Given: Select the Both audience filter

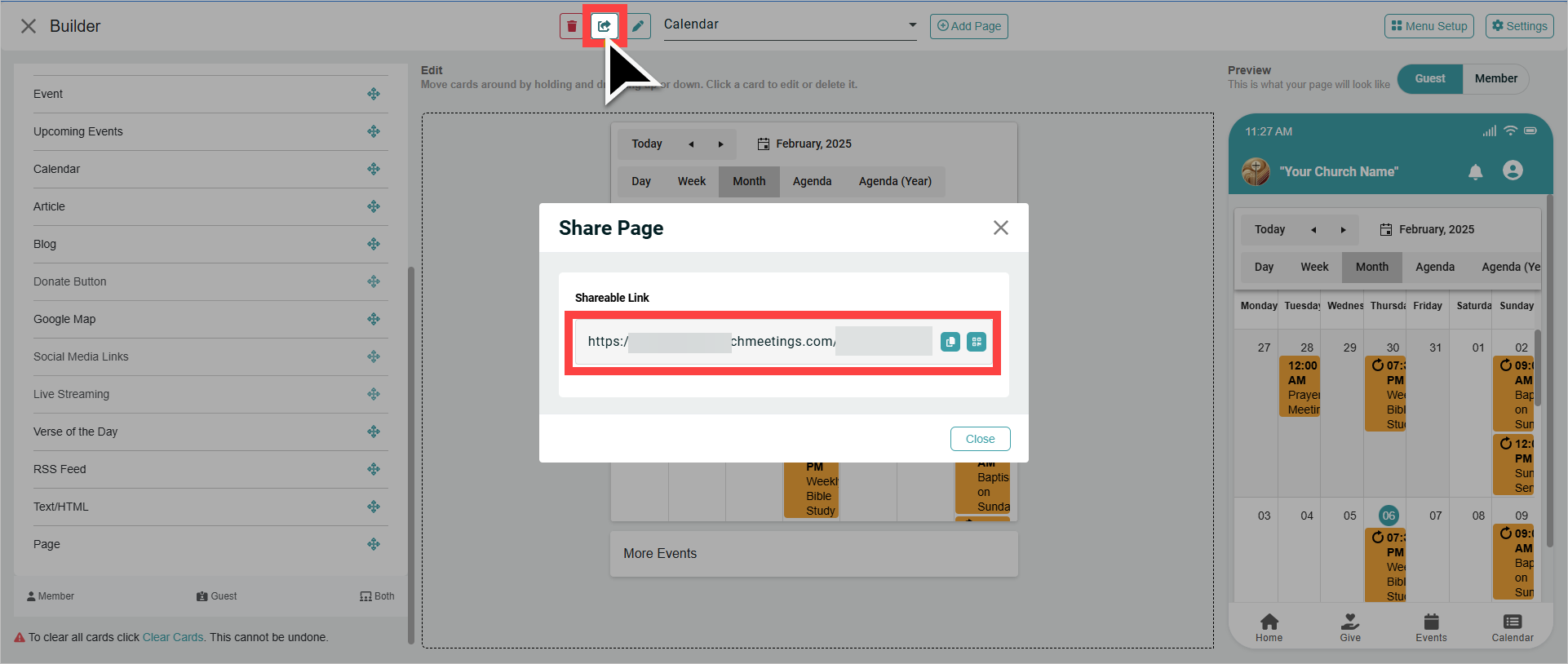Looking at the screenshot, I should 377,596.
